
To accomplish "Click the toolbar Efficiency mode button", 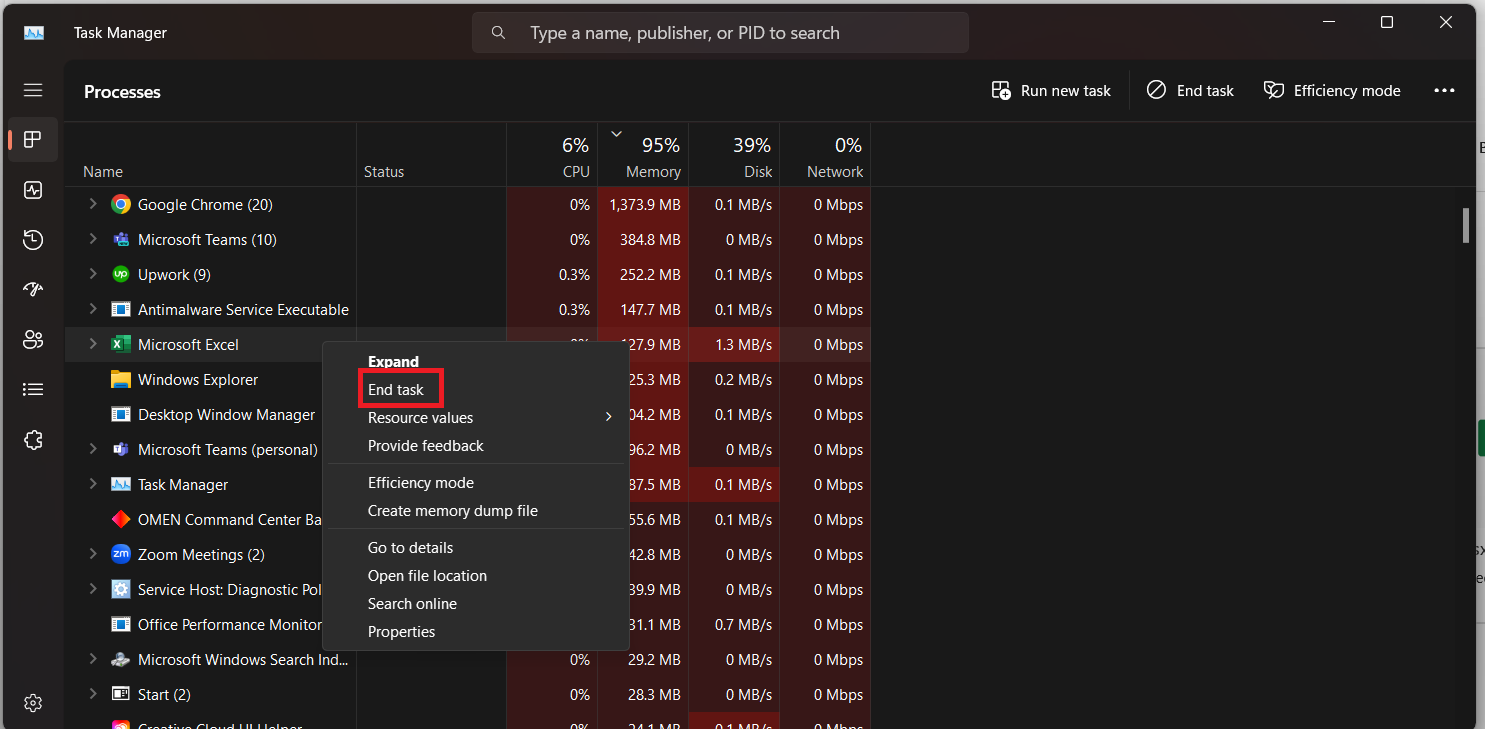I will click(1331, 91).
